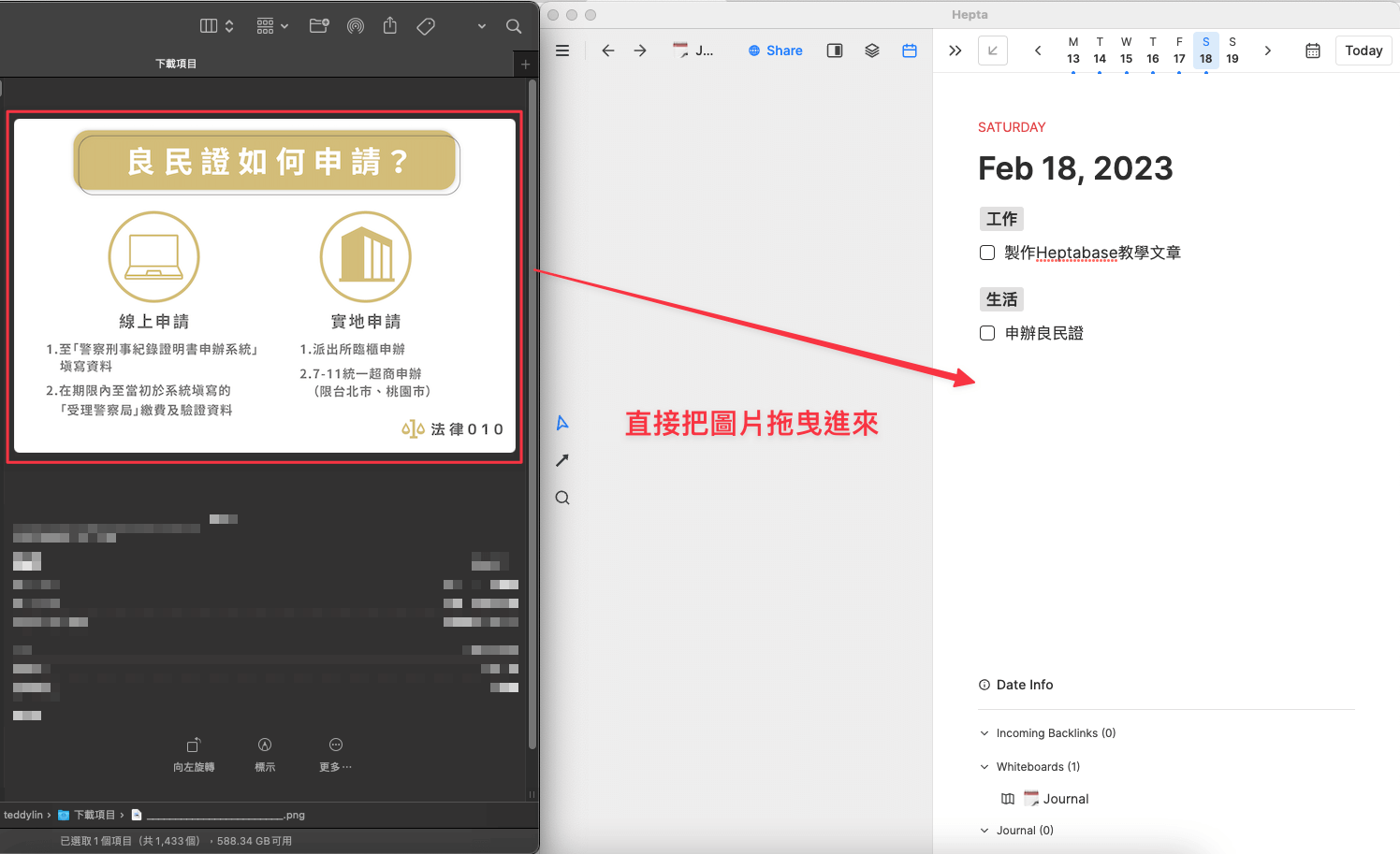This screenshot has height=854, width=1400.
Task: Open the calendar date picker icon
Action: pos(1313,51)
